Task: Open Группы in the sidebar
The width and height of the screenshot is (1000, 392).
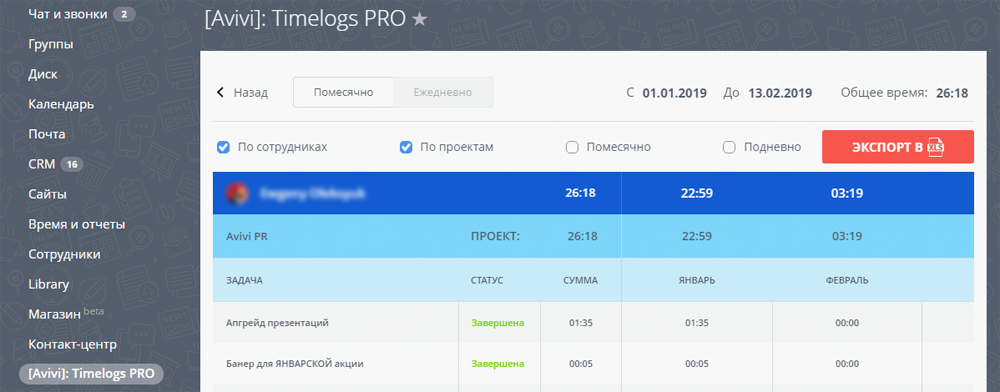Action: [50, 45]
